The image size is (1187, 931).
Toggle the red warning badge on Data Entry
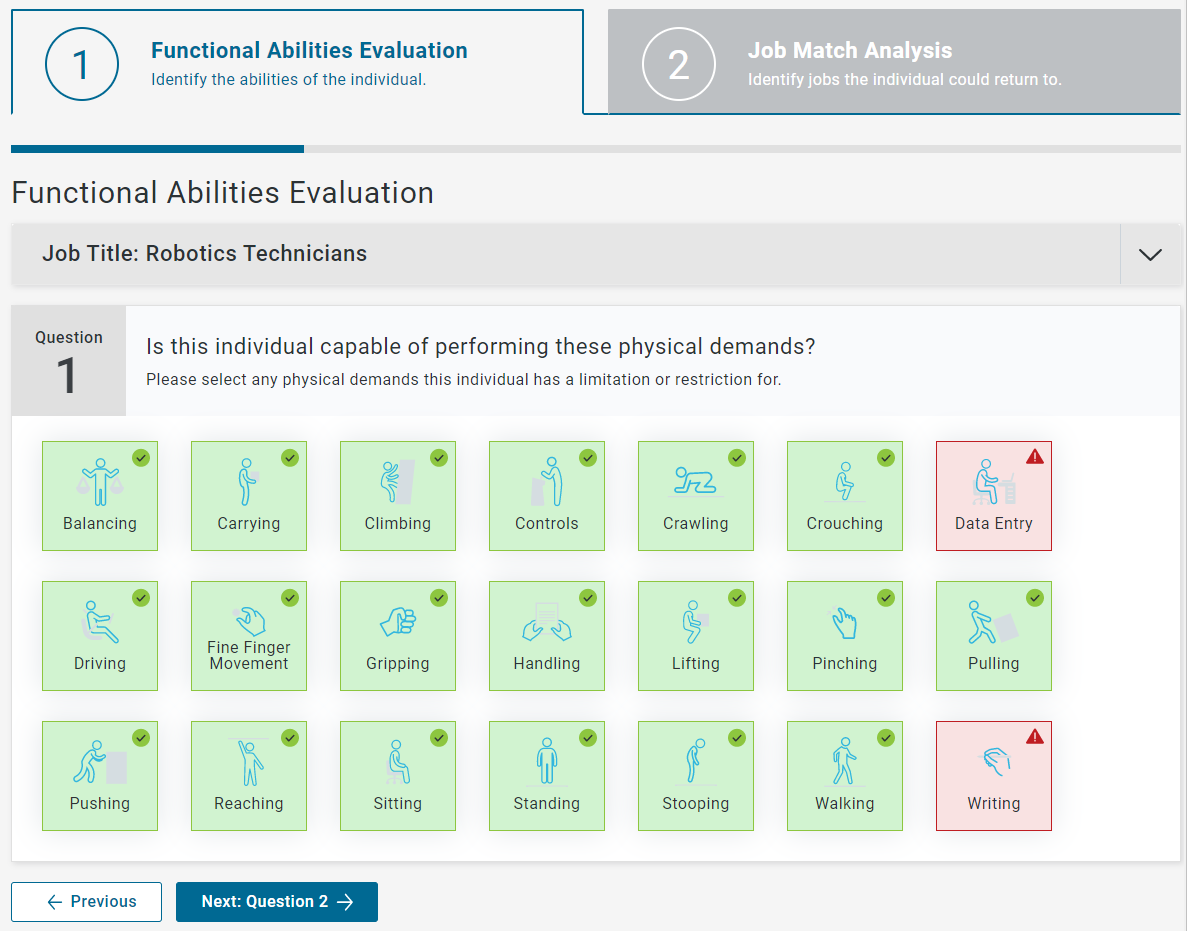[x=1035, y=457]
